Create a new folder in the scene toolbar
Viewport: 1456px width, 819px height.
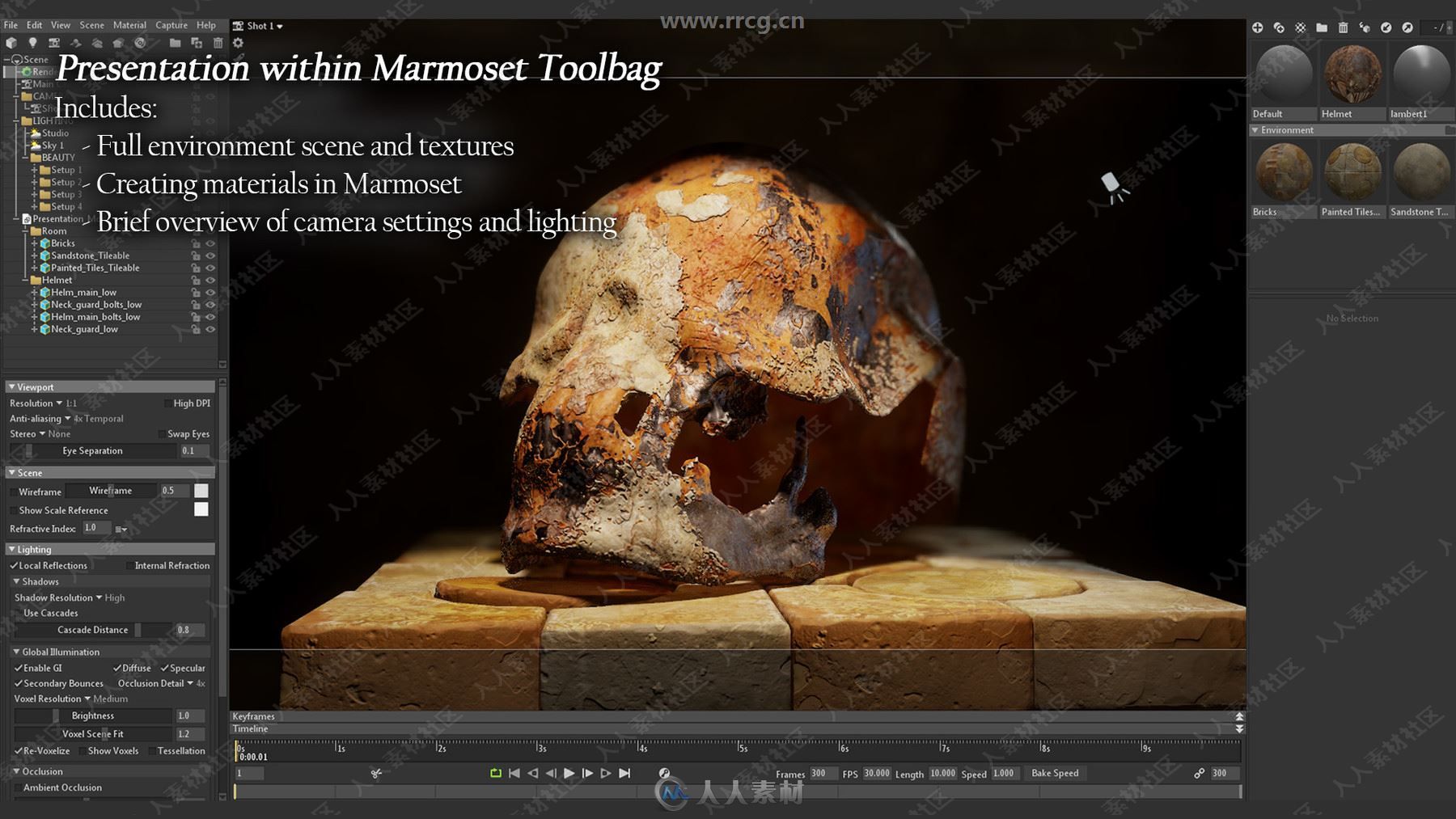pyautogui.click(x=175, y=43)
